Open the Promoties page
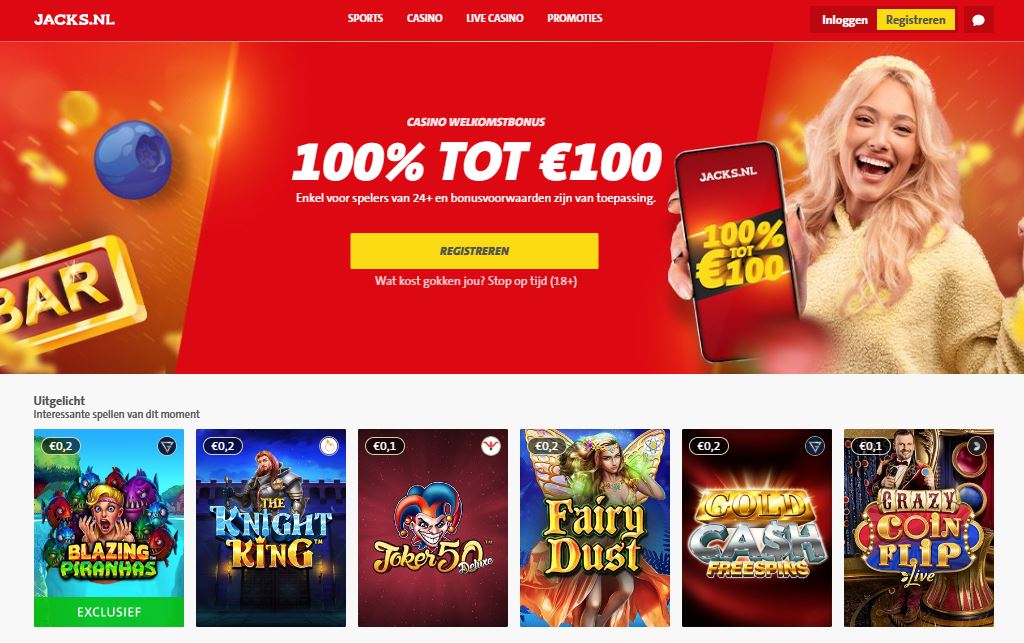Image resolution: width=1024 pixels, height=643 pixels. pyautogui.click(x=575, y=18)
